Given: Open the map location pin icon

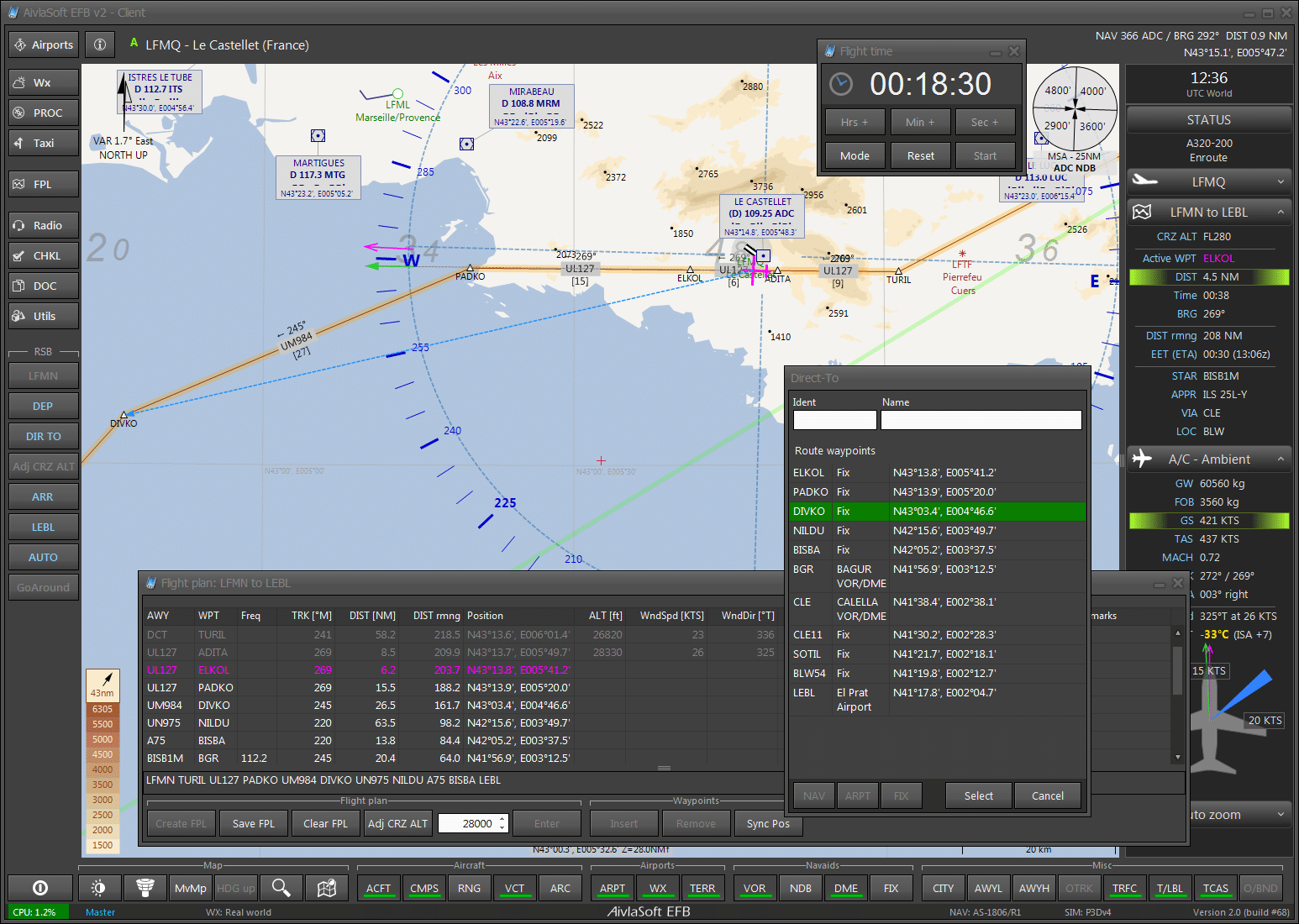Looking at the screenshot, I should point(327,888).
